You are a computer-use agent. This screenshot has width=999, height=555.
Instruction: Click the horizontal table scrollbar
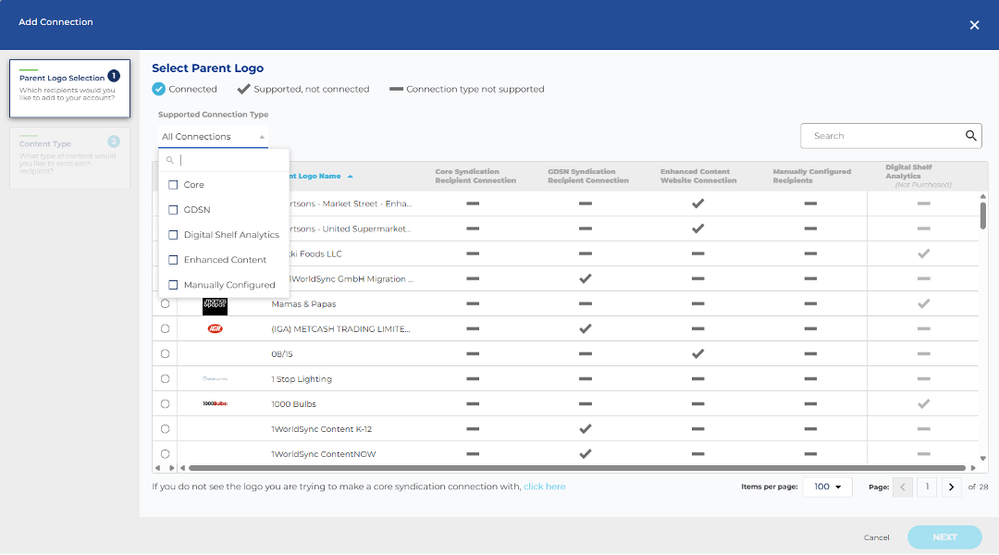point(577,468)
